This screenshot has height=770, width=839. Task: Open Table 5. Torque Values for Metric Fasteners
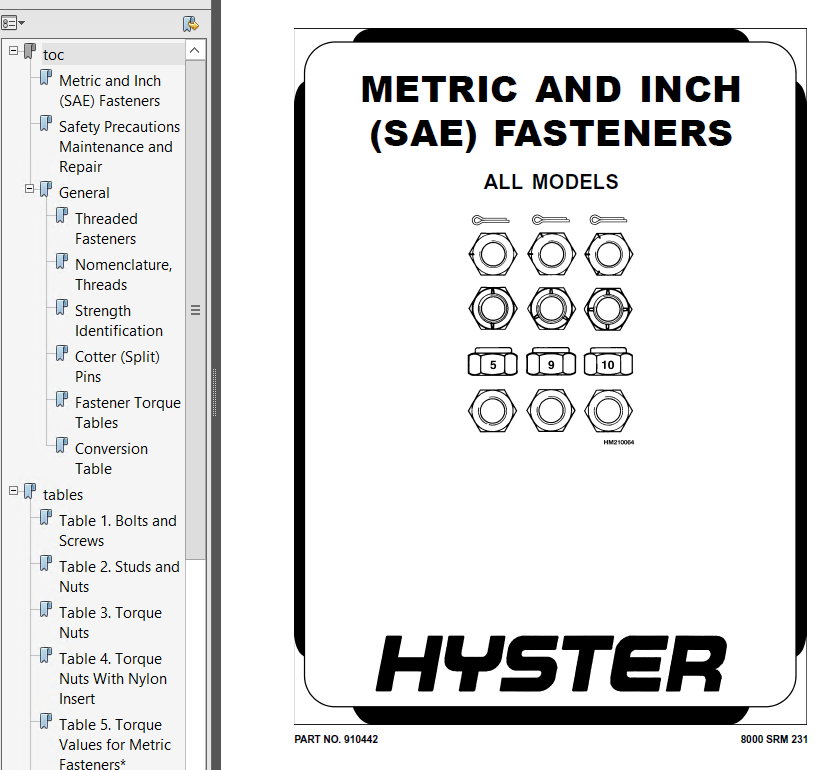click(x=115, y=744)
